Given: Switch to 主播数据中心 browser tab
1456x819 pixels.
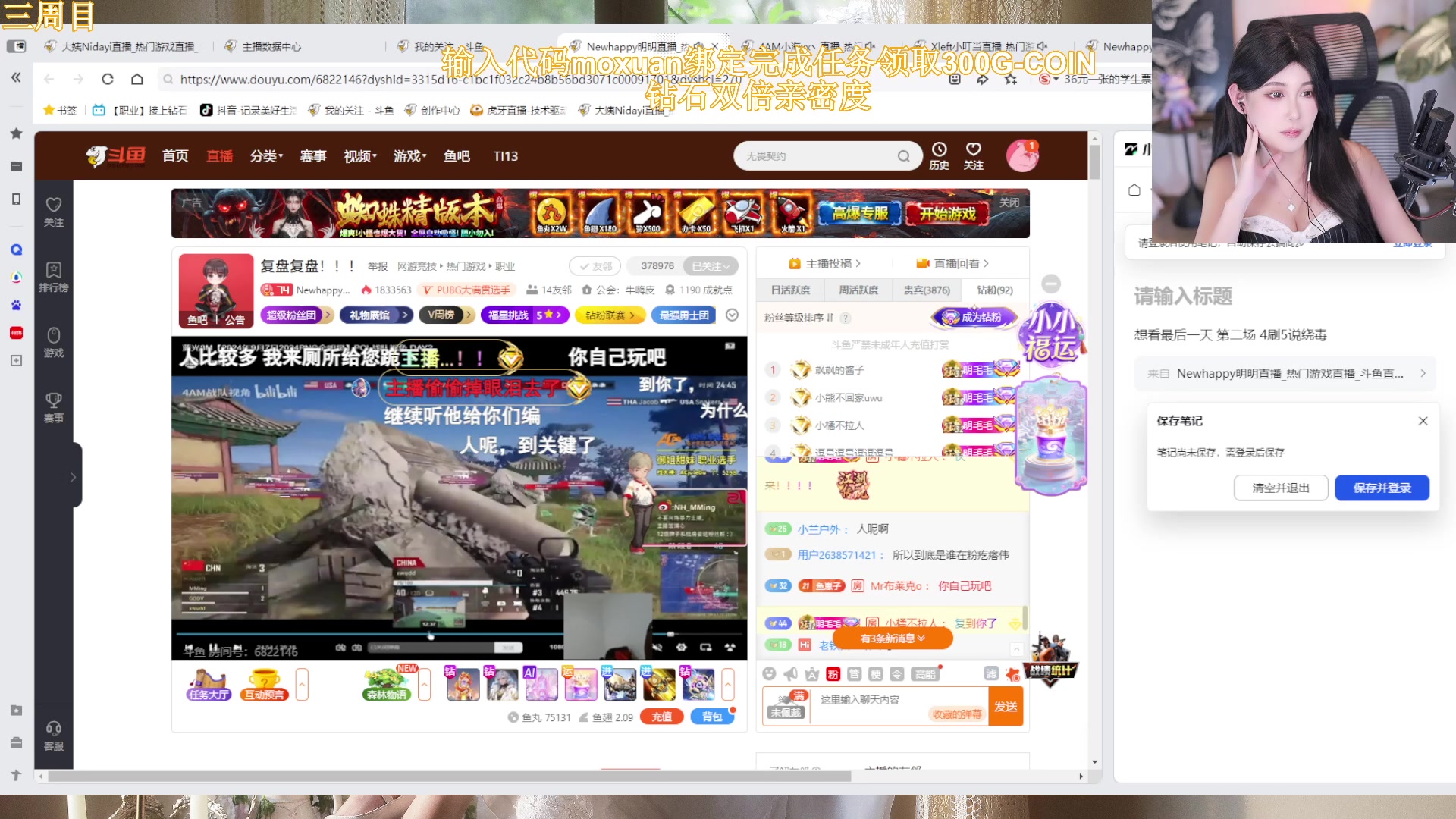Looking at the screenshot, I should tap(271, 46).
